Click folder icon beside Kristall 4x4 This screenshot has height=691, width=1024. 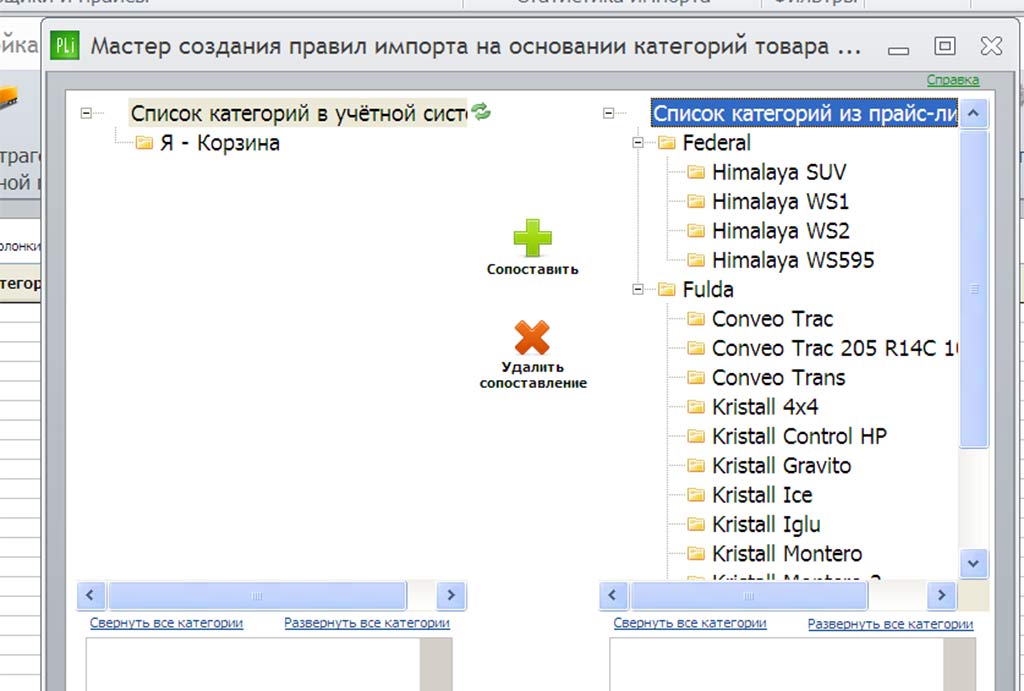click(x=696, y=407)
